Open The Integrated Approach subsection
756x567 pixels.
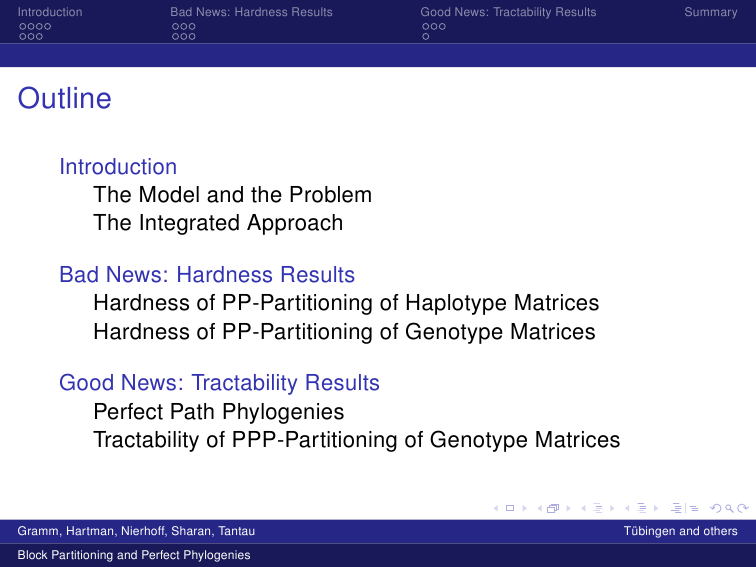218,223
